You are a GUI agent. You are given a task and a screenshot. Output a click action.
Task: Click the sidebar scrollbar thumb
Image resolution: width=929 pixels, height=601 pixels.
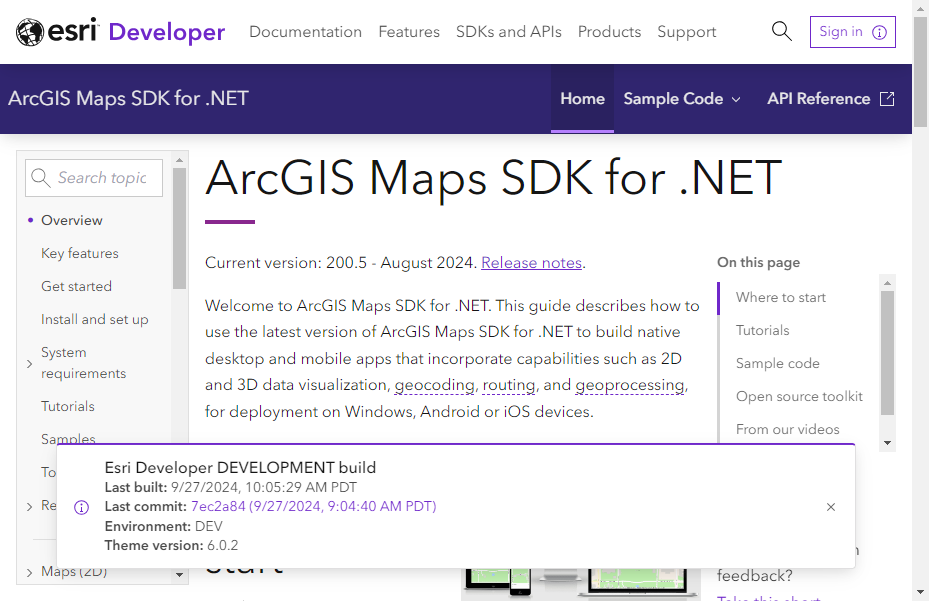(180, 228)
